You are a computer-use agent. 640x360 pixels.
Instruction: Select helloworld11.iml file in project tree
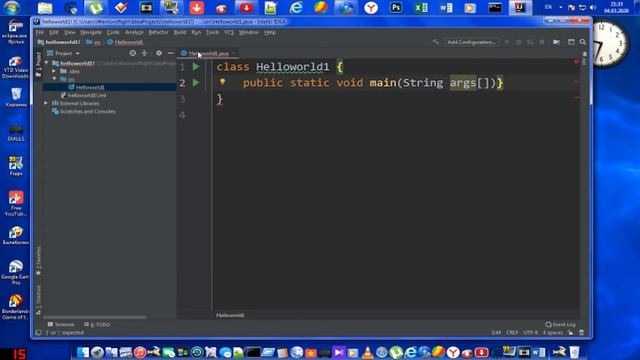pos(84,95)
